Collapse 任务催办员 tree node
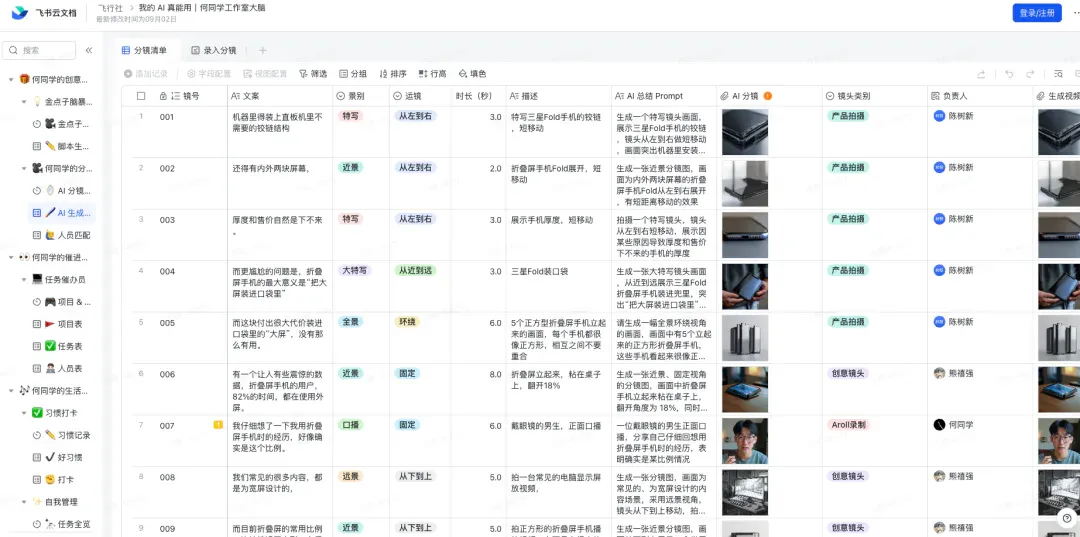The height and width of the screenshot is (537, 1080). click(24, 280)
